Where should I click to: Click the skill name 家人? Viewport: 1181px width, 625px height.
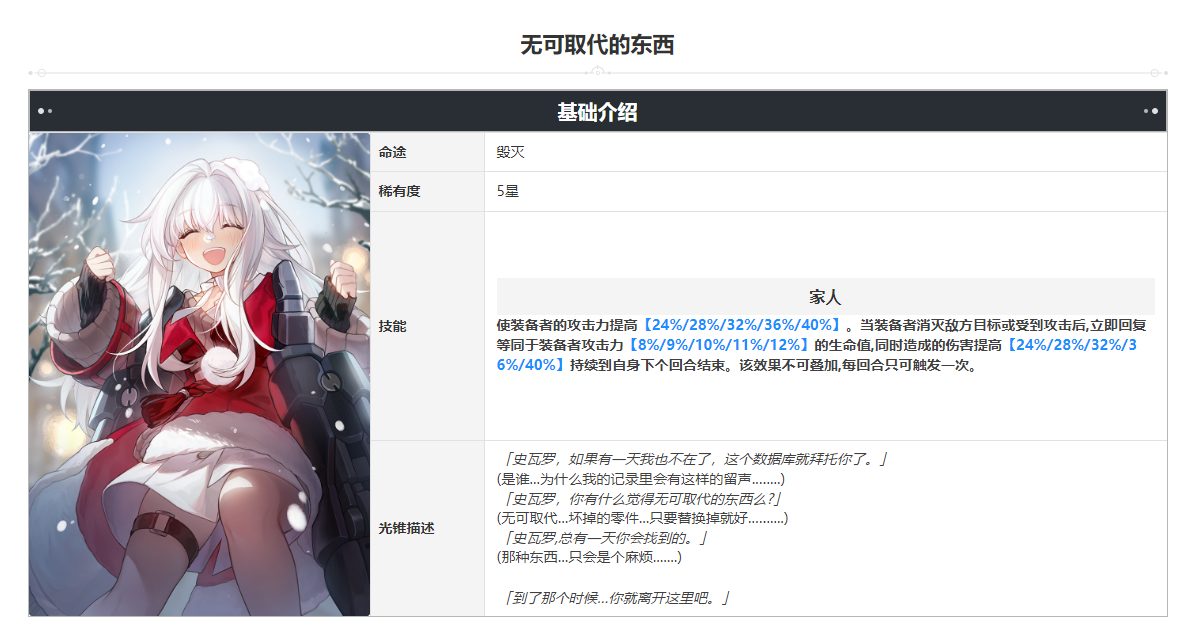825,297
